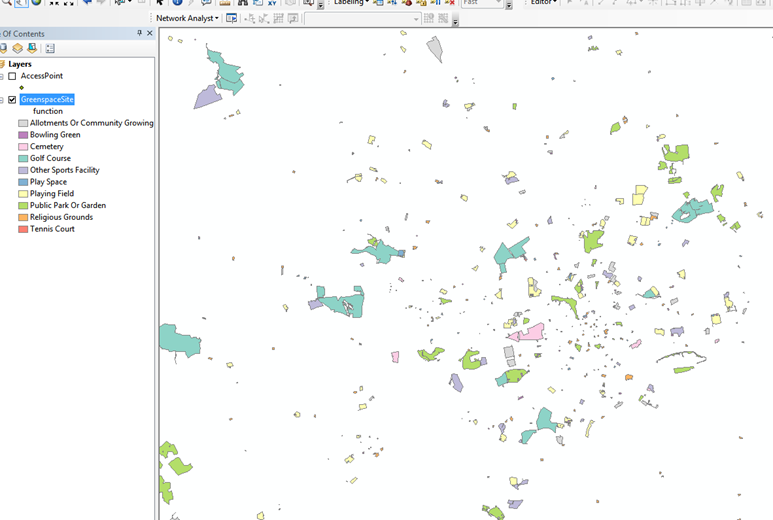Viewport: 773px width, 520px height.
Task: Select the Select/Move Network Locations tool
Action: tap(264, 19)
